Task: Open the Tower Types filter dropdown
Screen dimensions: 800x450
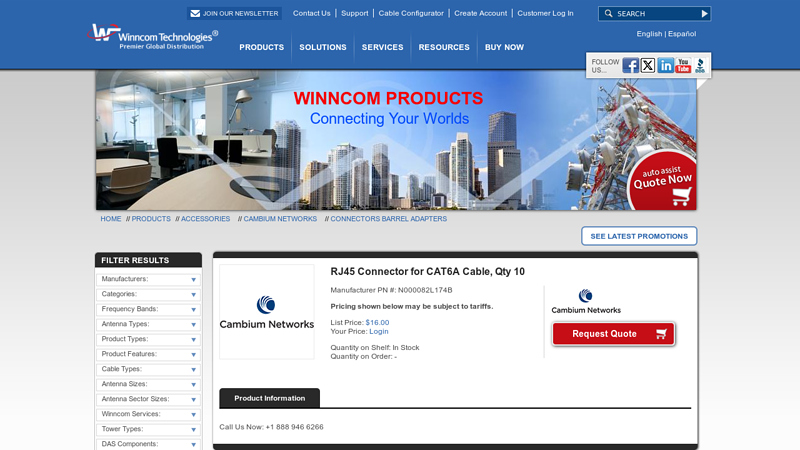Action: (148, 429)
